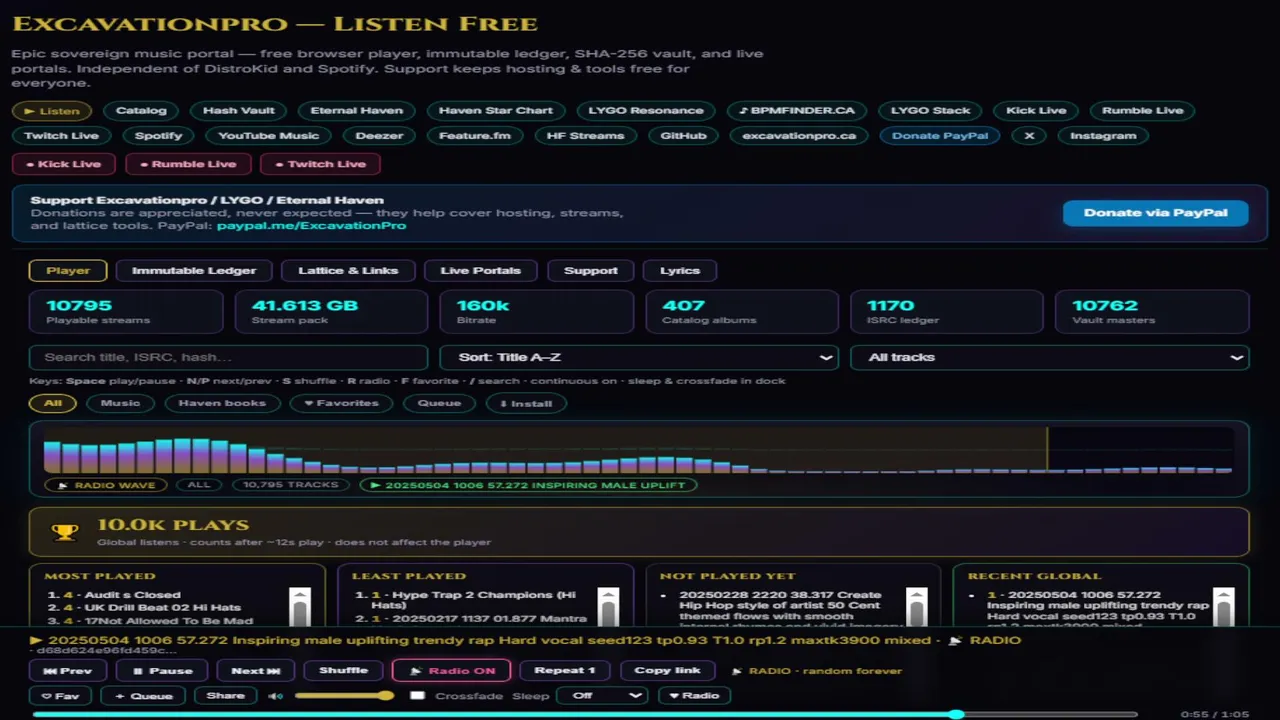
Task: Add current track using + Queue
Action: click(143, 695)
